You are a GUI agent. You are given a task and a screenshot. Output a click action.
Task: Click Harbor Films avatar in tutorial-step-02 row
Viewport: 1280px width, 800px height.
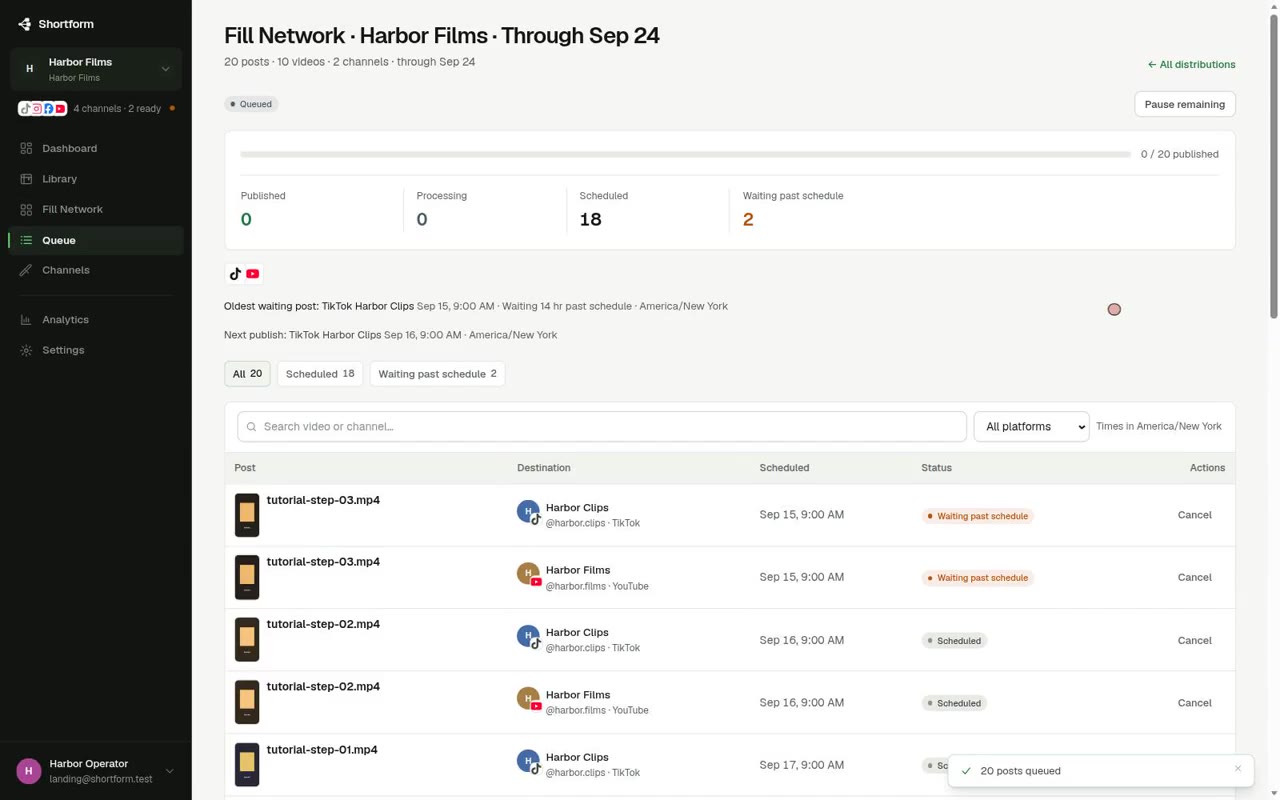click(x=528, y=699)
